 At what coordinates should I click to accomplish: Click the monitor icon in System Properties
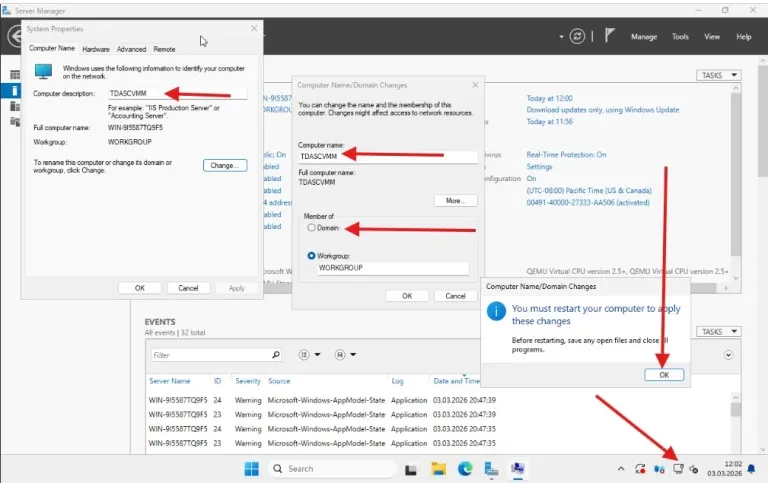pyautogui.click(x=43, y=72)
